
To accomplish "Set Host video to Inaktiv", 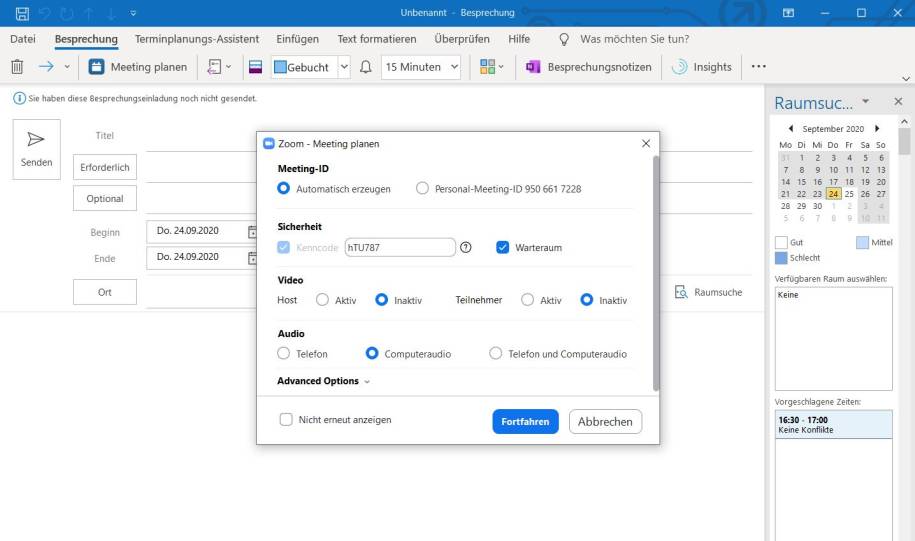I will click(x=382, y=300).
